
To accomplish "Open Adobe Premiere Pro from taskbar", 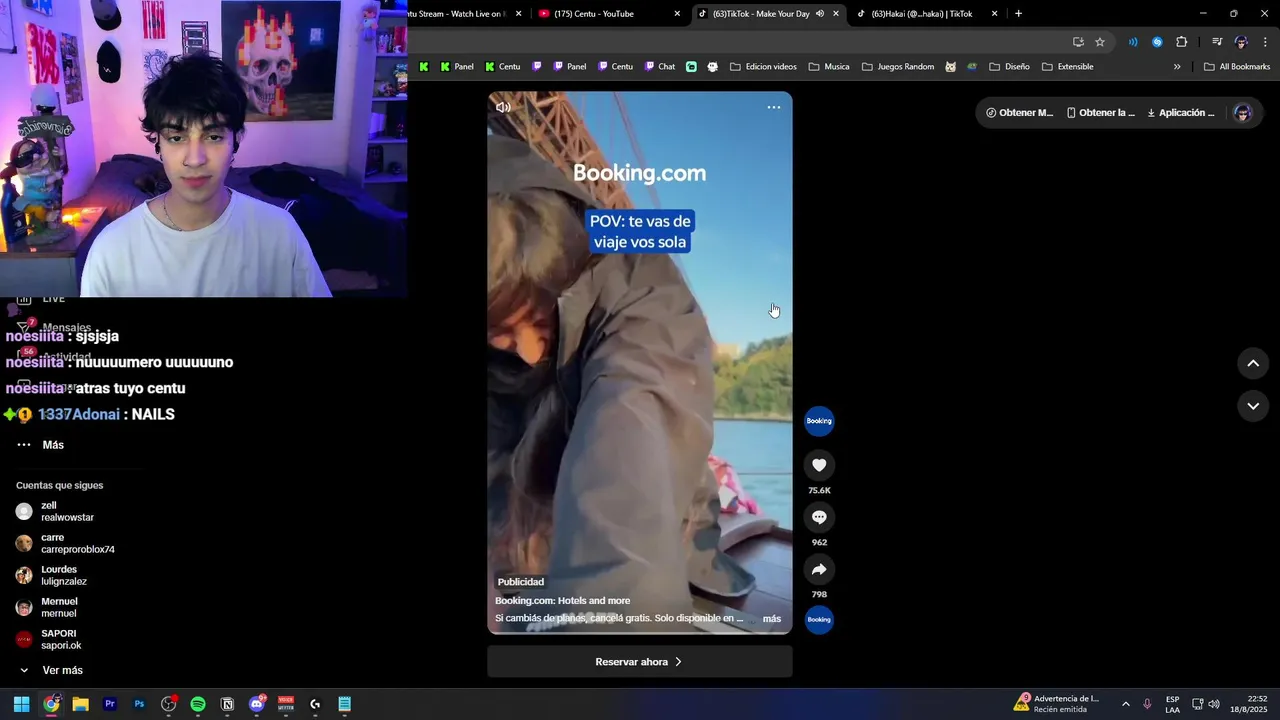I will (x=110, y=704).
